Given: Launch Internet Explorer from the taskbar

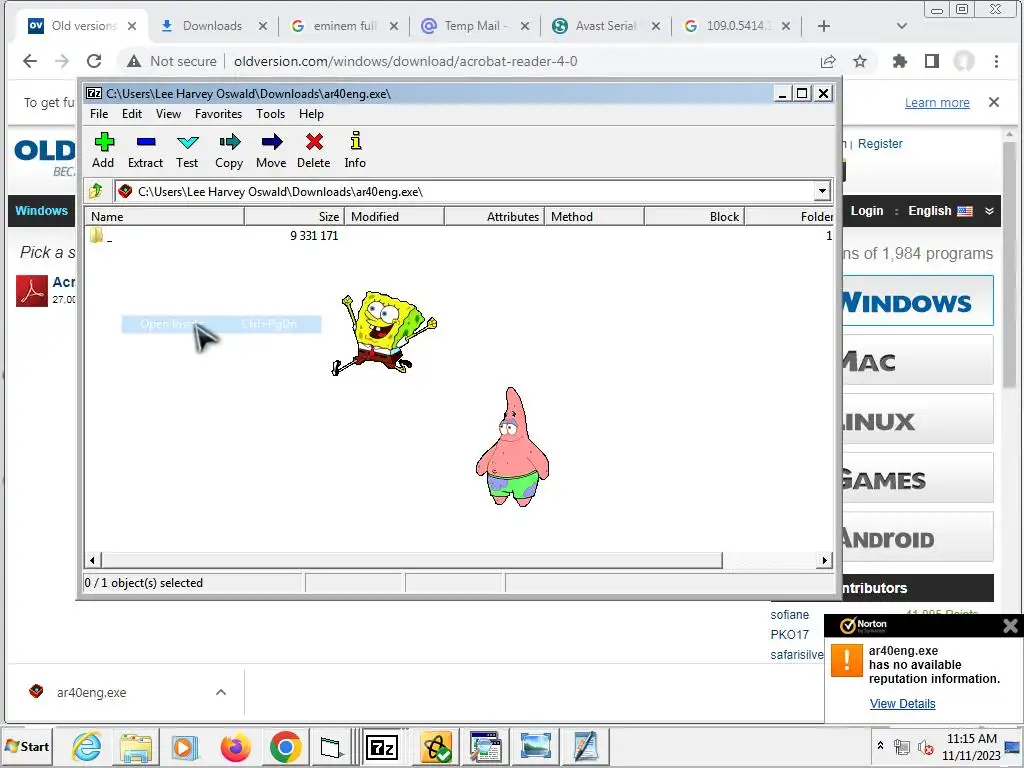Looking at the screenshot, I should click(x=86, y=746).
